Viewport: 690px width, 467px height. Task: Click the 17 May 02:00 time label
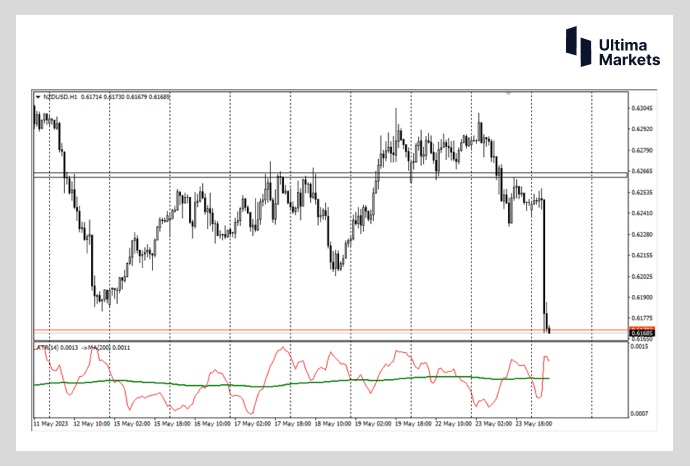point(253,423)
